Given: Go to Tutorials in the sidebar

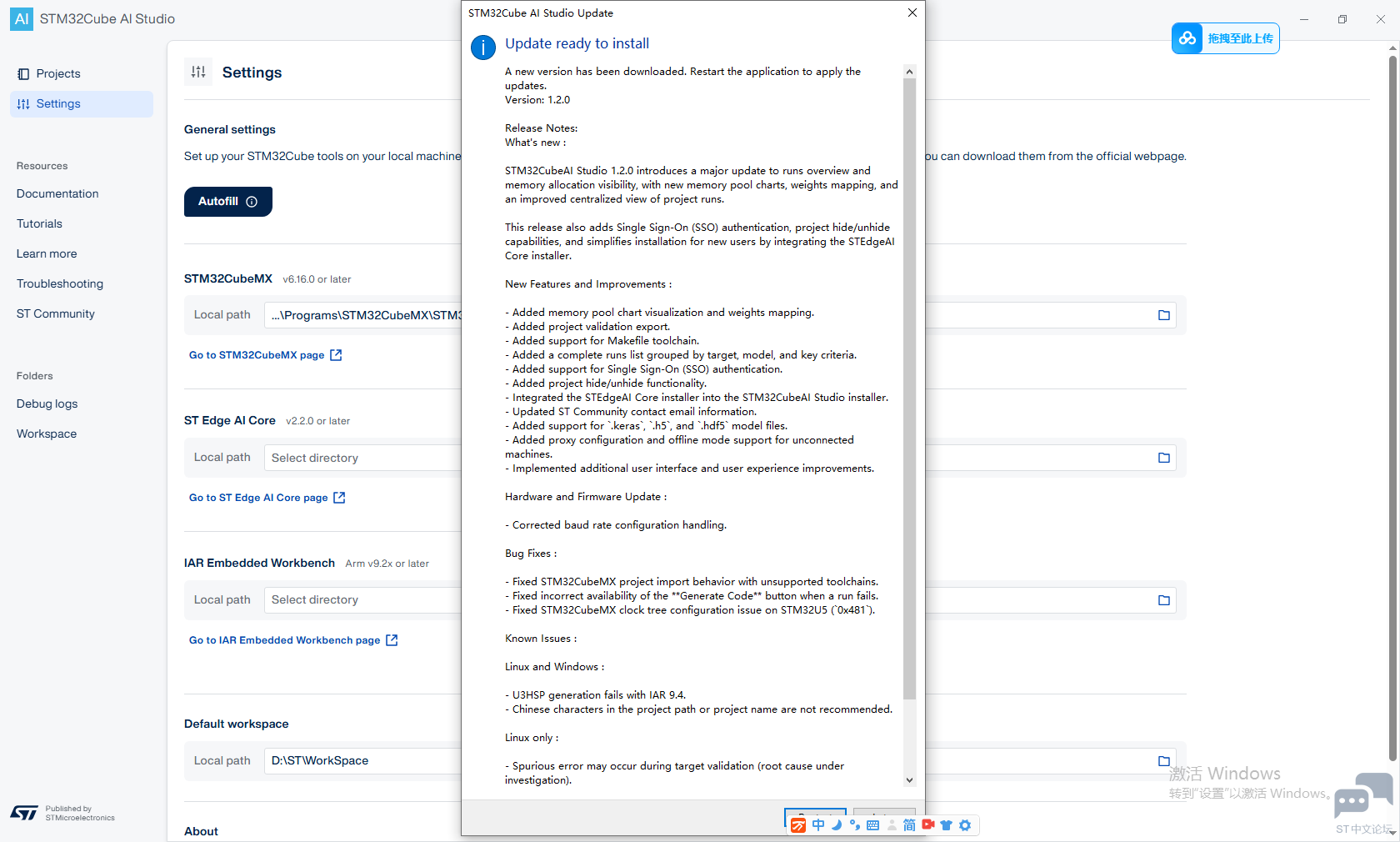Looking at the screenshot, I should pyautogui.click(x=39, y=223).
